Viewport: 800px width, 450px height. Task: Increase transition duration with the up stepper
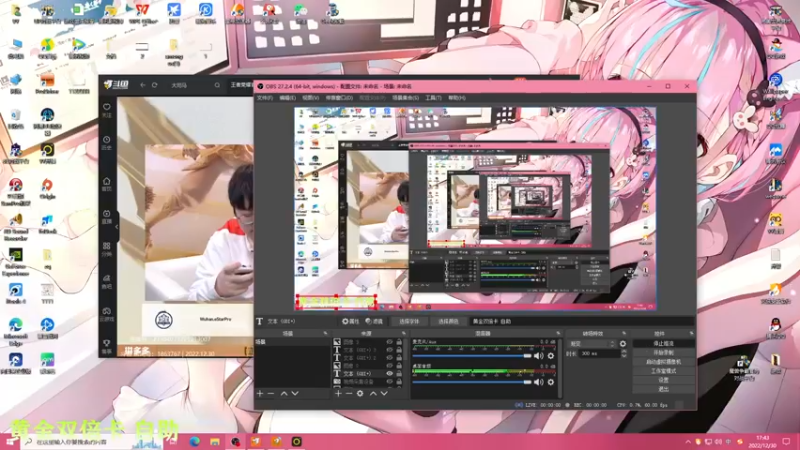click(623, 352)
